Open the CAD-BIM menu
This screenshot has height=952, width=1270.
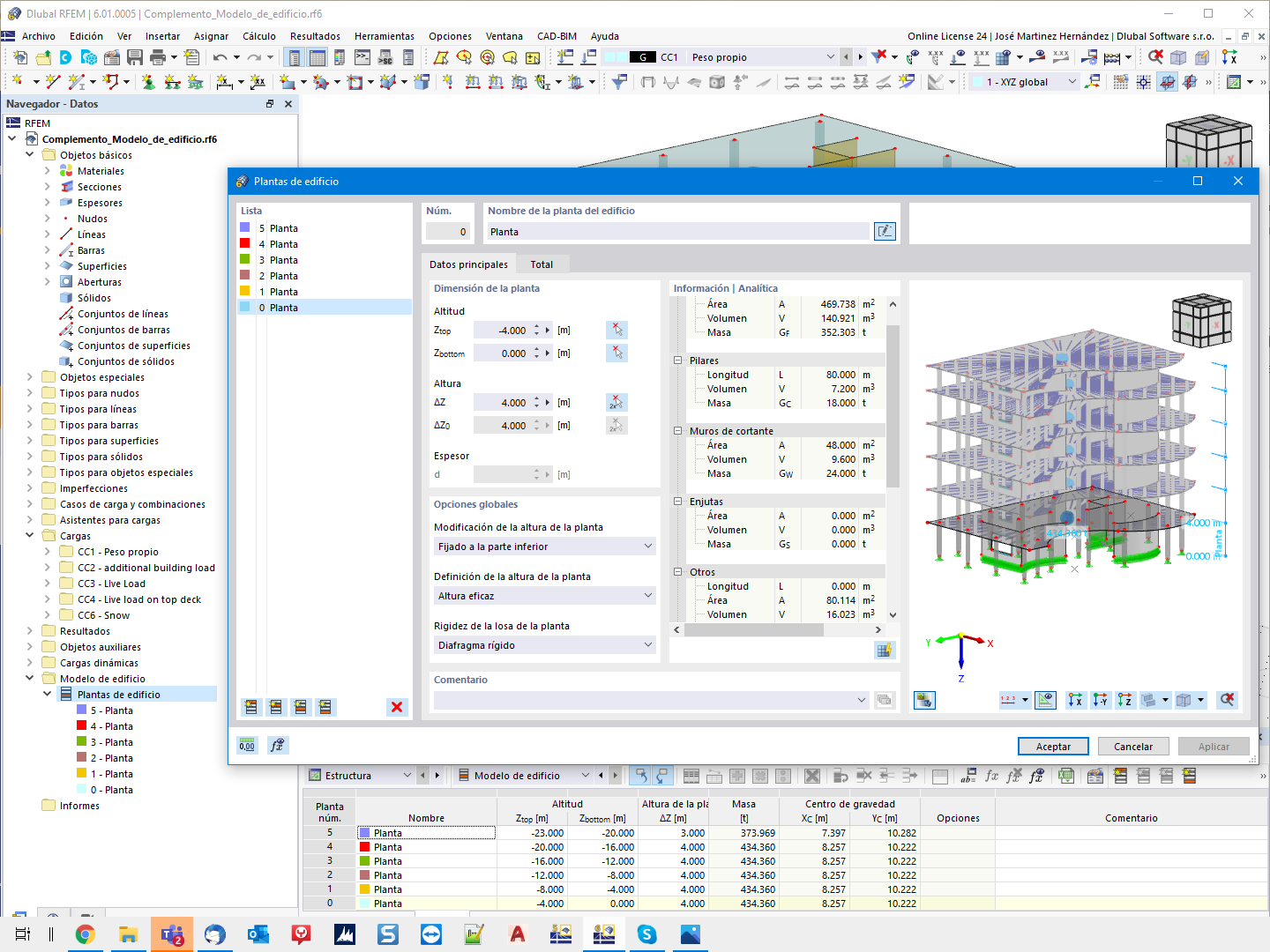pos(557,36)
